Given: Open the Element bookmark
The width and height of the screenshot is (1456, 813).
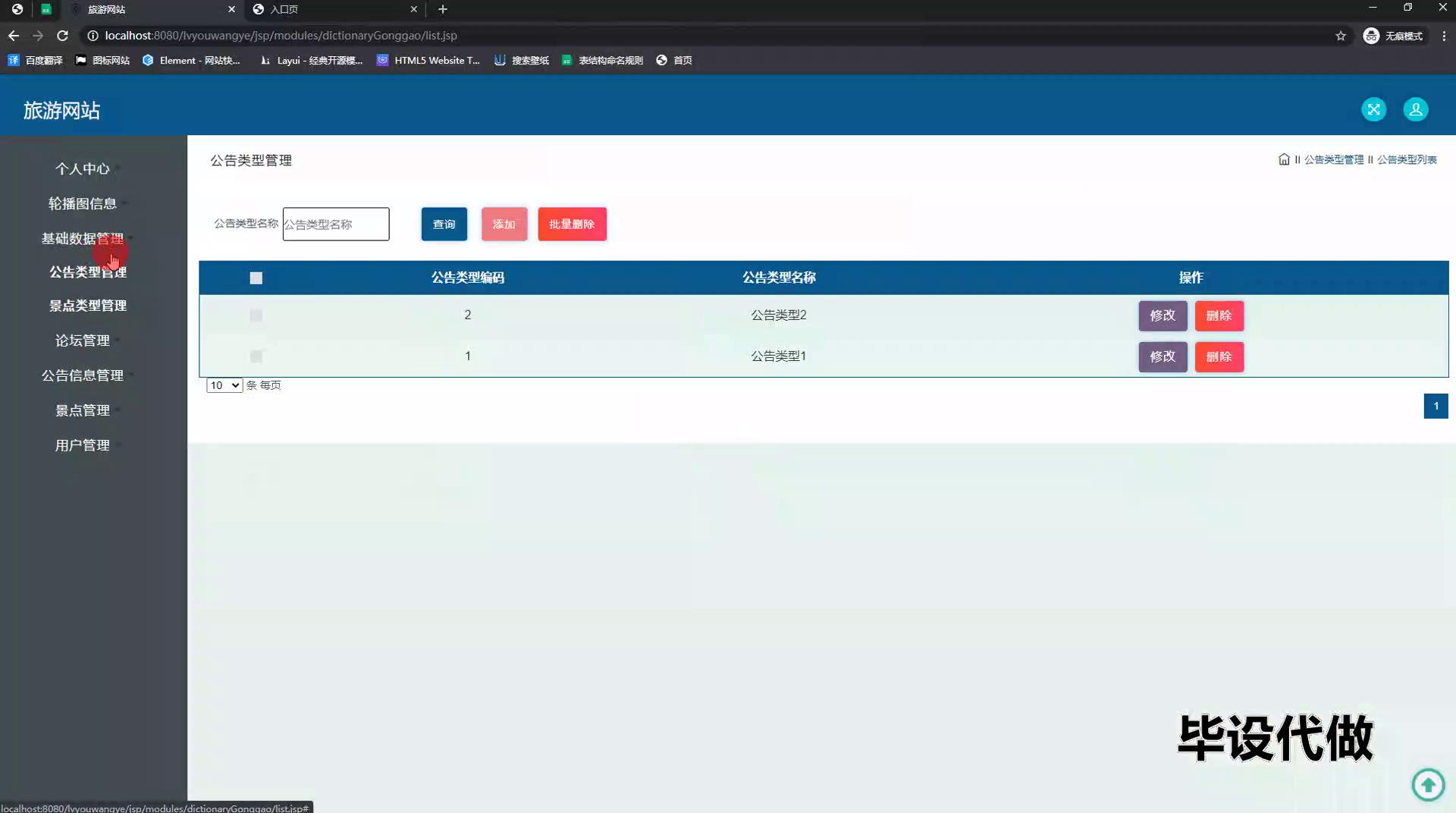Looking at the screenshot, I should (x=191, y=60).
